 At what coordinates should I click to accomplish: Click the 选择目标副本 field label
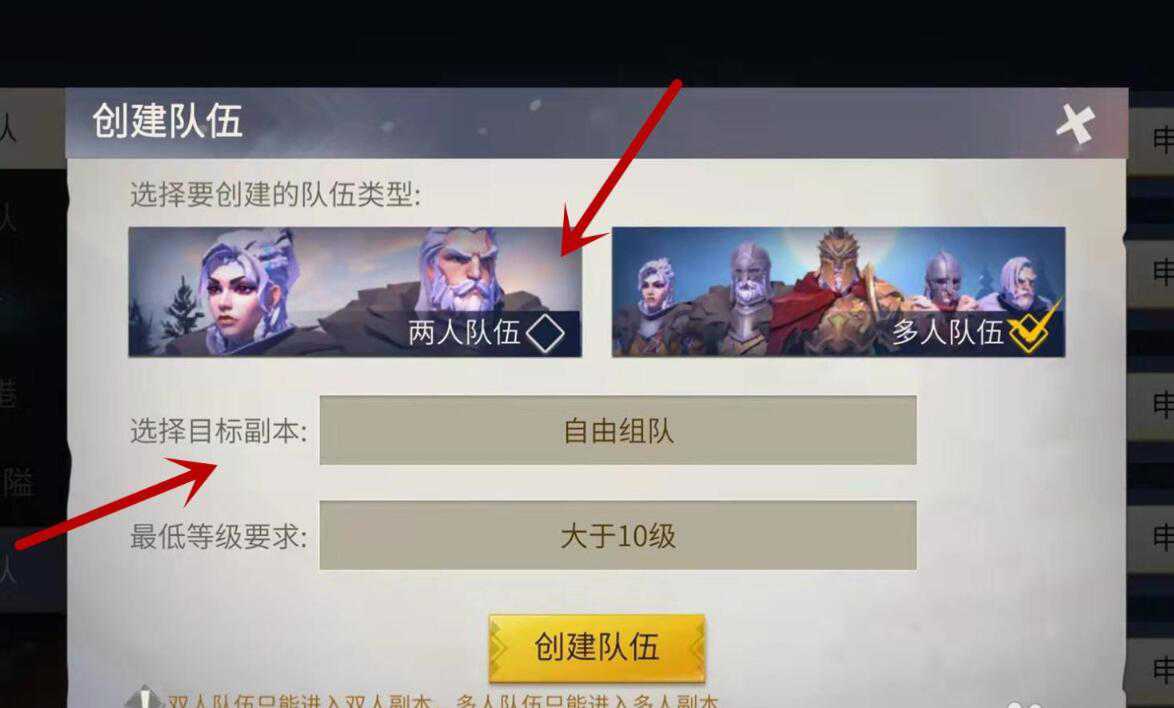tap(219, 431)
